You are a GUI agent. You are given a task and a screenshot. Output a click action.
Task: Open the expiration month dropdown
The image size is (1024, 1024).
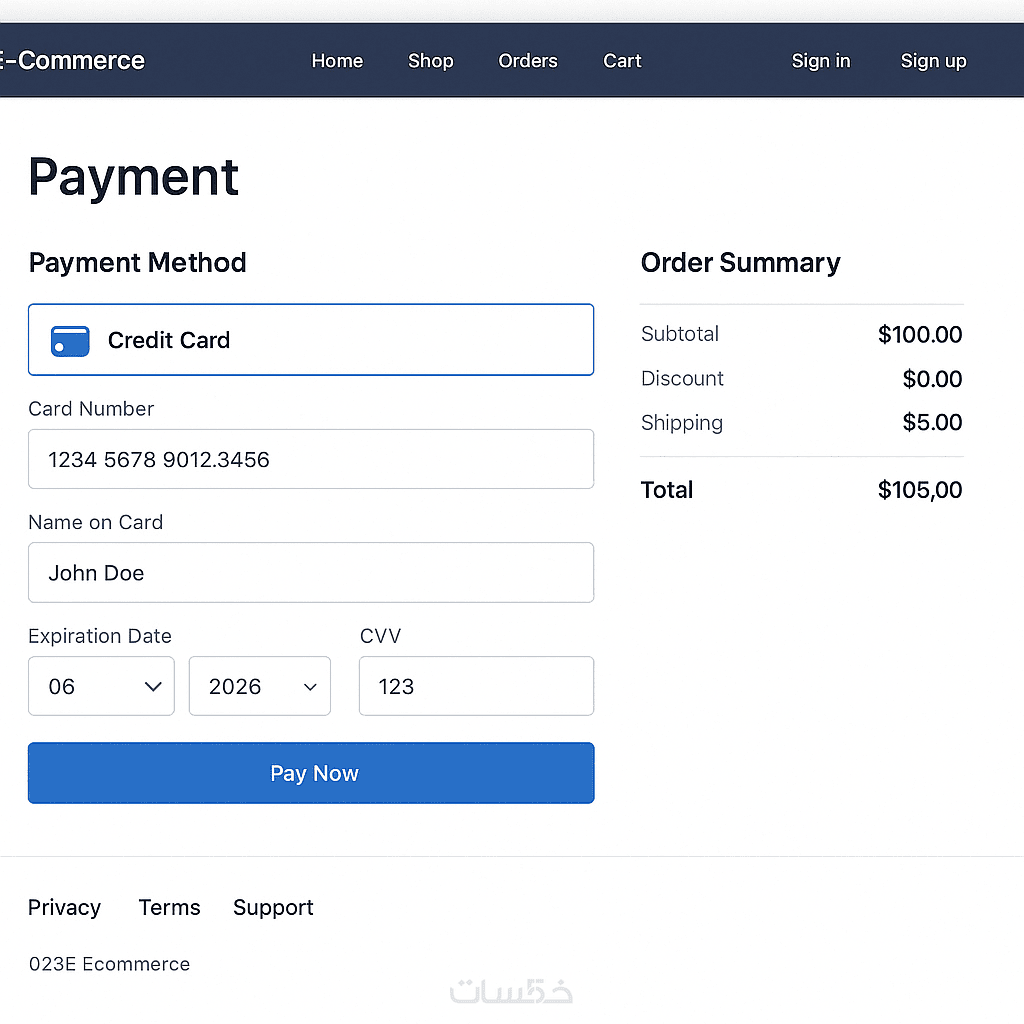(x=101, y=686)
